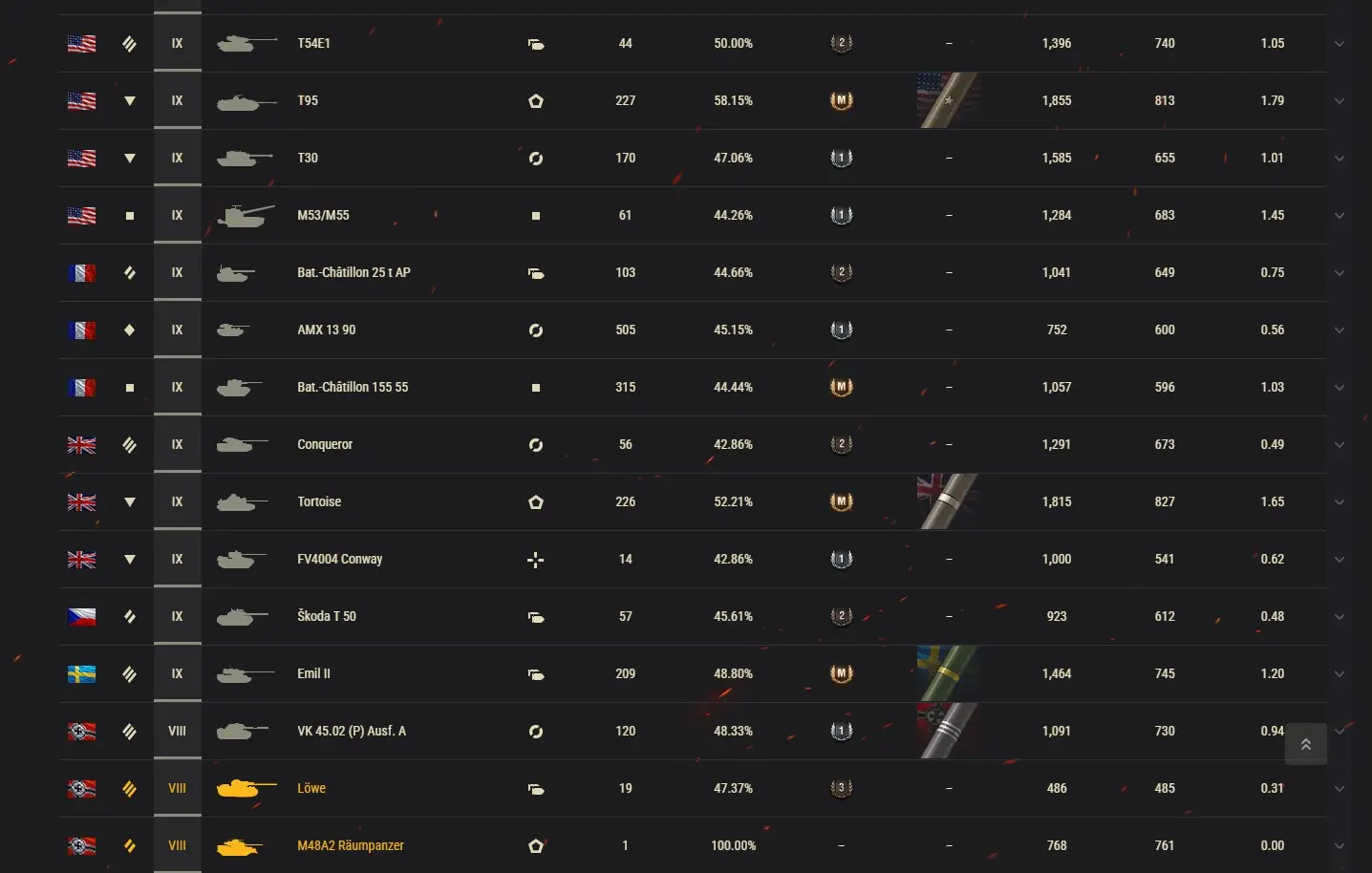Click the French flag beside Bat.-Châtillon 25 t AP
This screenshot has height=873, width=1372.
pyautogui.click(x=81, y=273)
